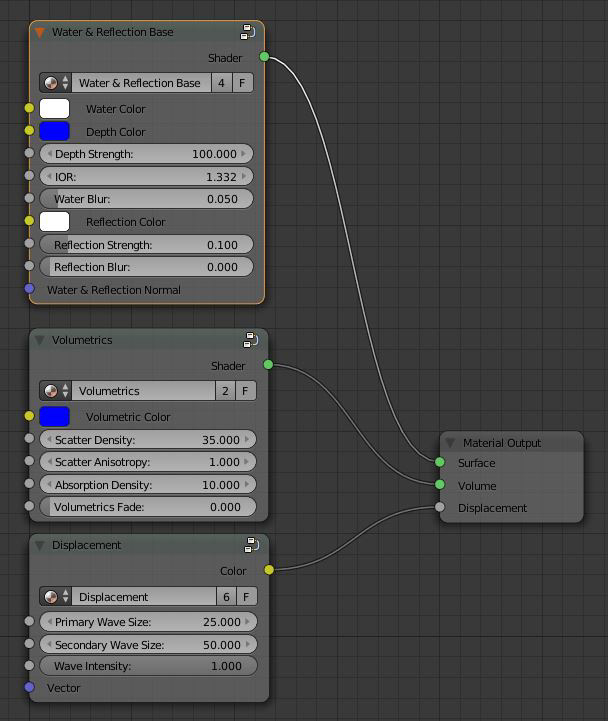Toggle fake user F on Displacement
The image size is (608, 721).
click(x=247, y=596)
